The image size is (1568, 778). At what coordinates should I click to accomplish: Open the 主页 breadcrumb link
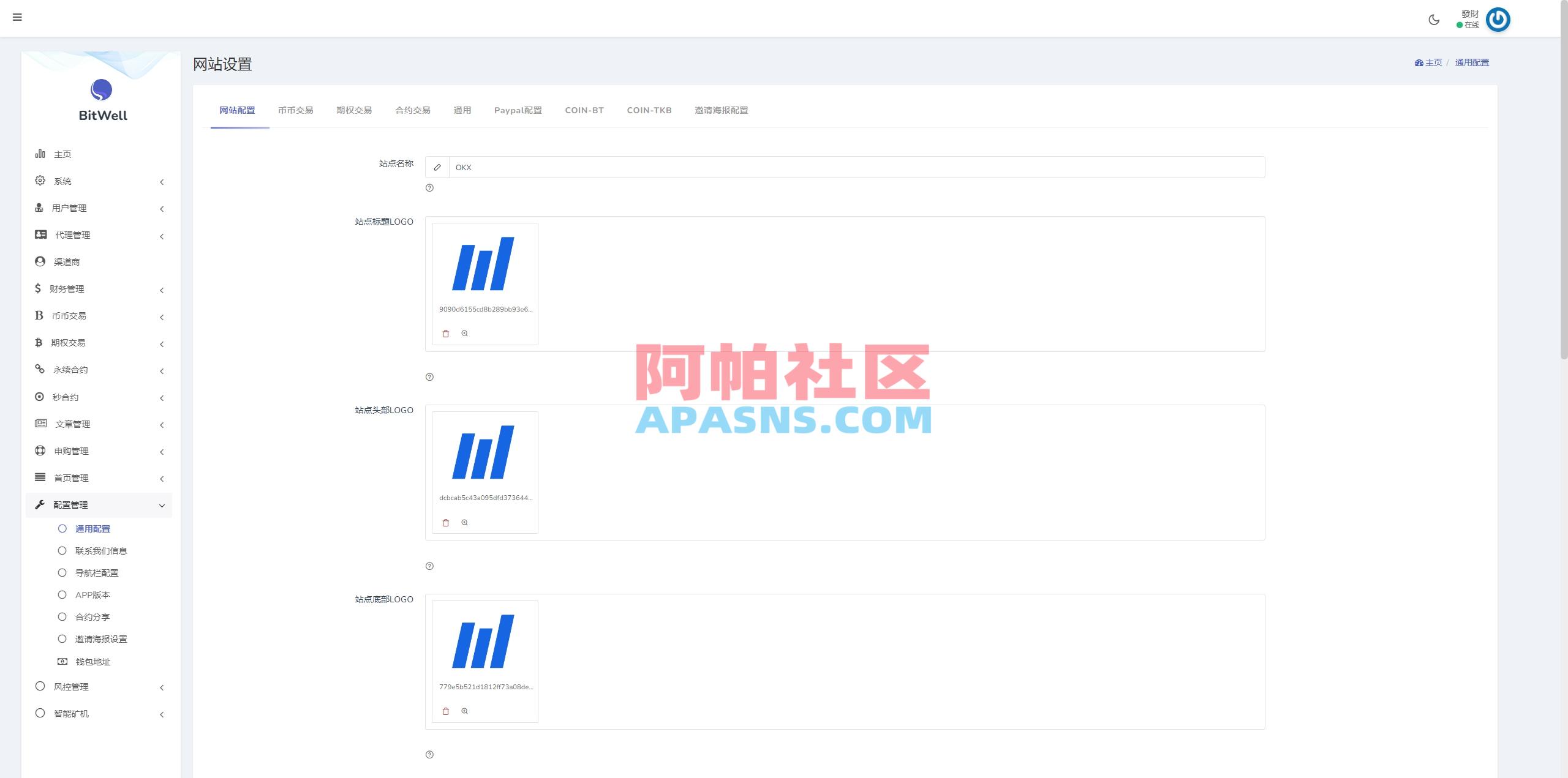click(x=1433, y=62)
